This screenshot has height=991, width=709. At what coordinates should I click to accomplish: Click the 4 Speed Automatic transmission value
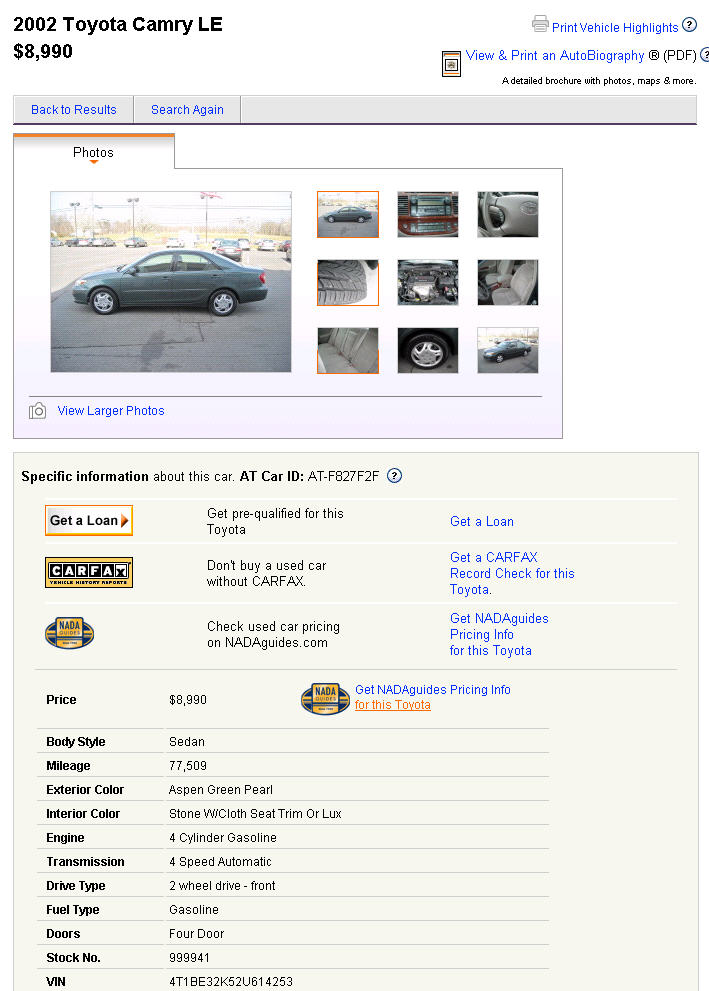coord(220,861)
